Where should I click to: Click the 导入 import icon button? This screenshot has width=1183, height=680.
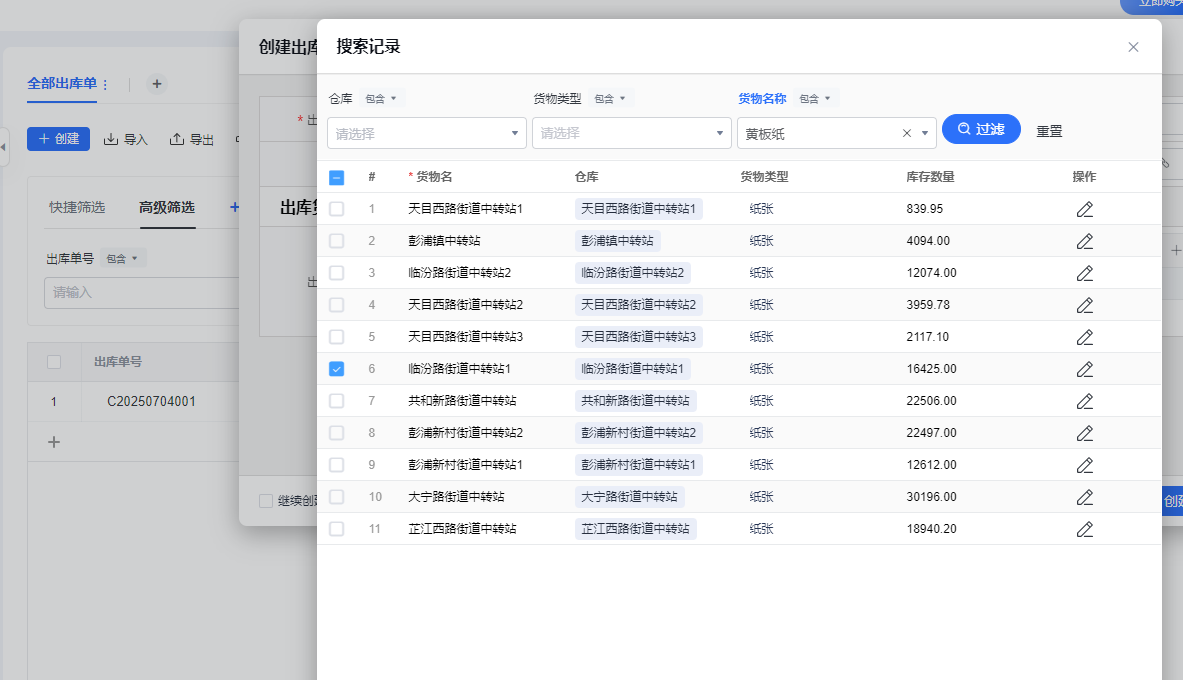coord(125,139)
